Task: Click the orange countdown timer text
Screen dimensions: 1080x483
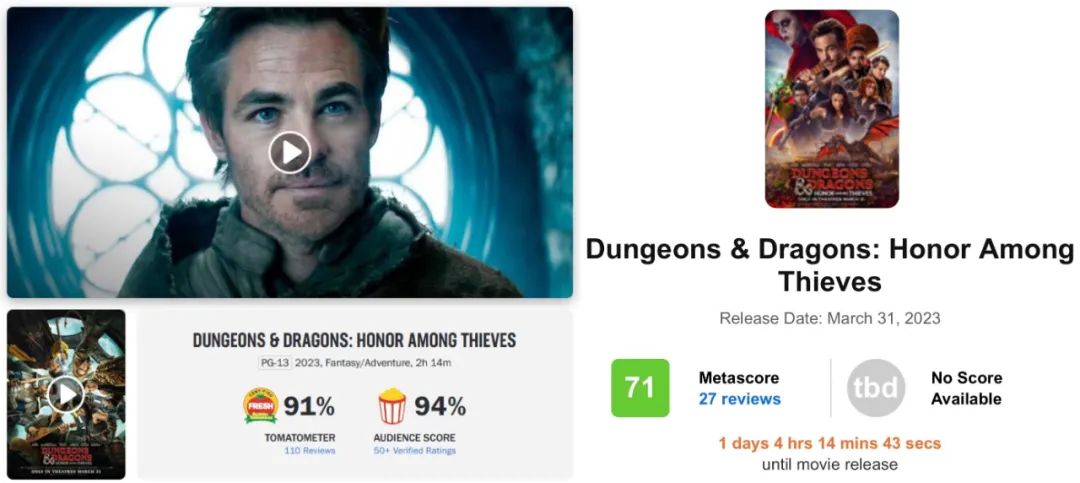Action: click(x=829, y=443)
